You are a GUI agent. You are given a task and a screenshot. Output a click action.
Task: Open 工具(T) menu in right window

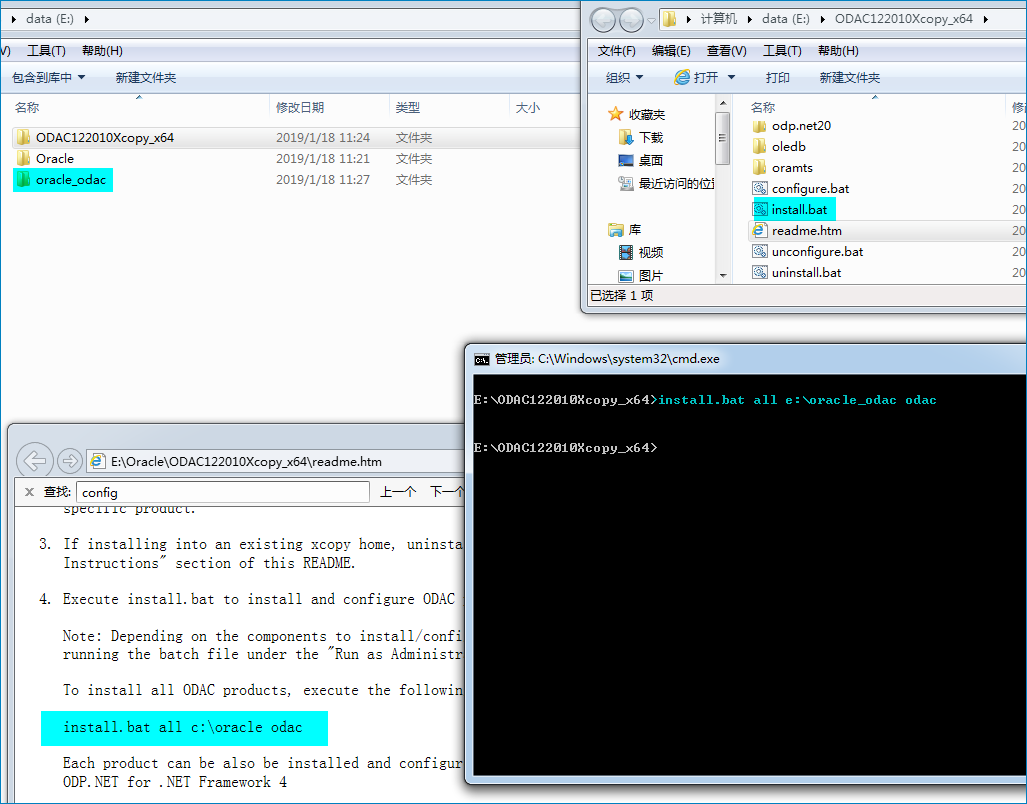(782, 51)
